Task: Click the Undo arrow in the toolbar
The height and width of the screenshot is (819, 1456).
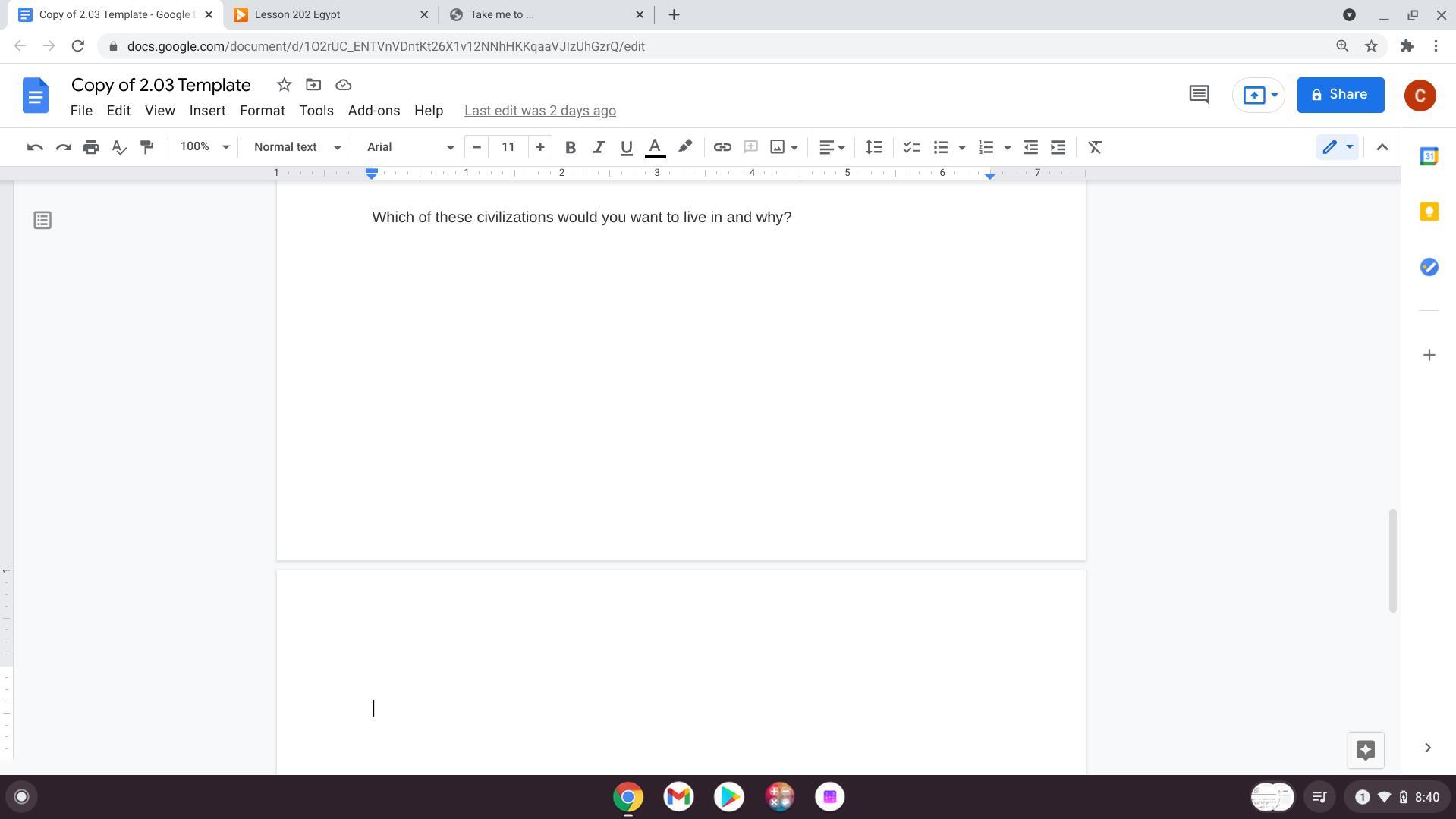Action: (x=35, y=147)
